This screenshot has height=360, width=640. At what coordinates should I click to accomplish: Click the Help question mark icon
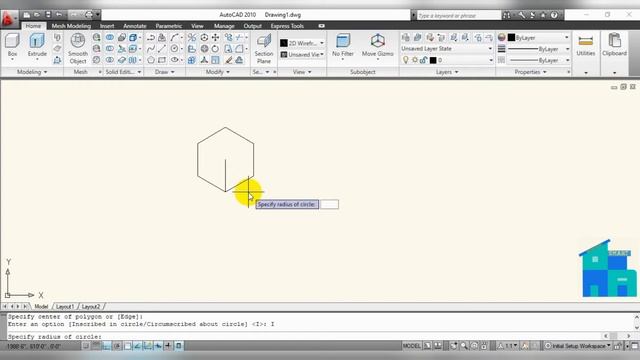(x=554, y=15)
